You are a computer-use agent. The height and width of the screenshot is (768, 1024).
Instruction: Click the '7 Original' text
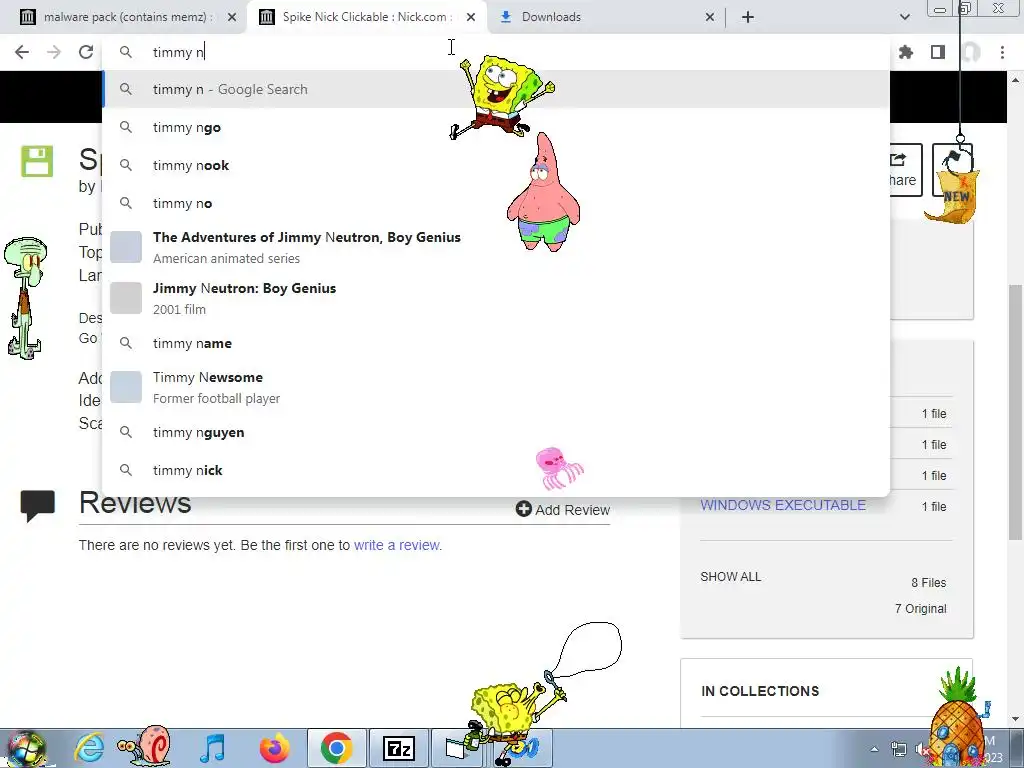(x=920, y=609)
